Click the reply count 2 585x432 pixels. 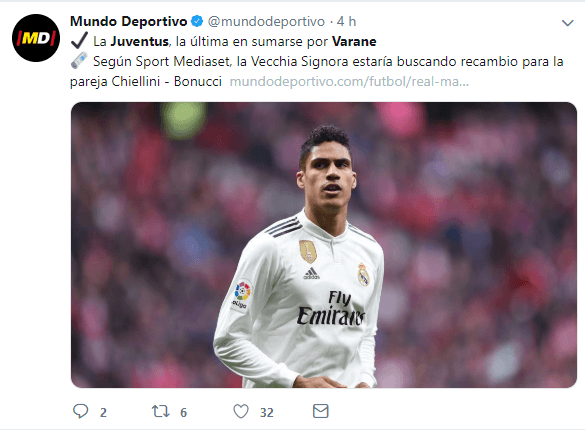point(103,413)
